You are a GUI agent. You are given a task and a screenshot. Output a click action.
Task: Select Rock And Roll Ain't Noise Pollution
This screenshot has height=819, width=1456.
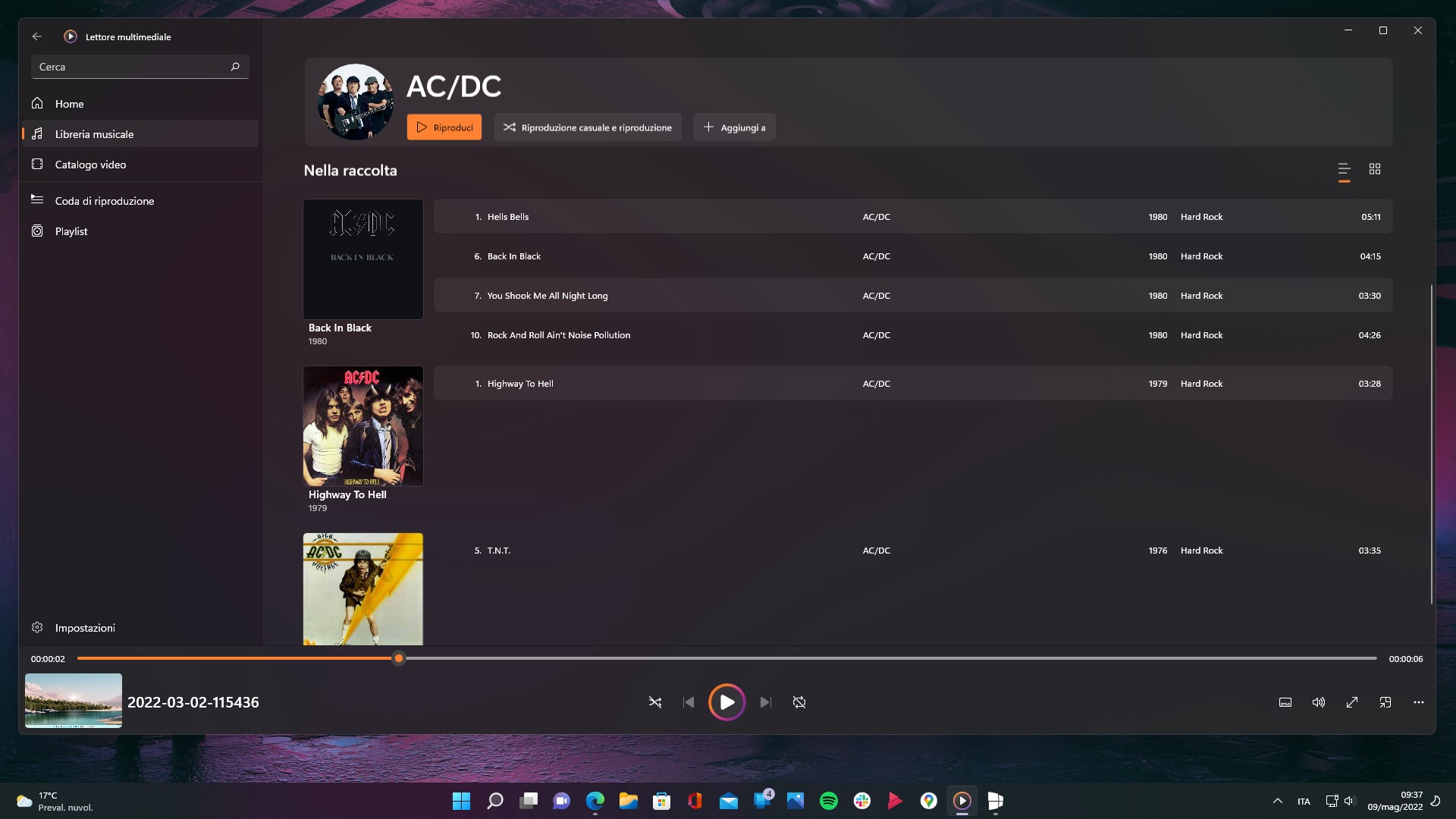pyautogui.click(x=913, y=335)
